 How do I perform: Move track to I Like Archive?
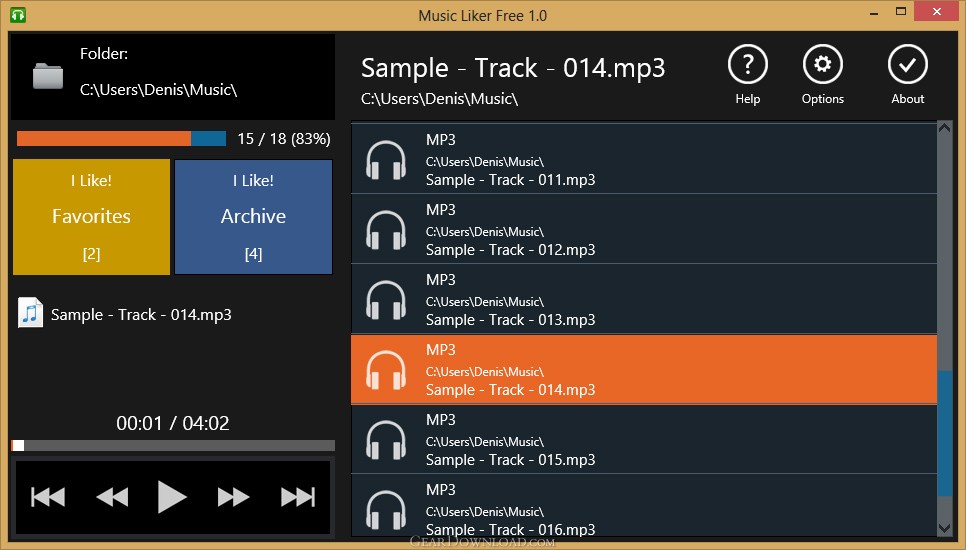(x=253, y=217)
